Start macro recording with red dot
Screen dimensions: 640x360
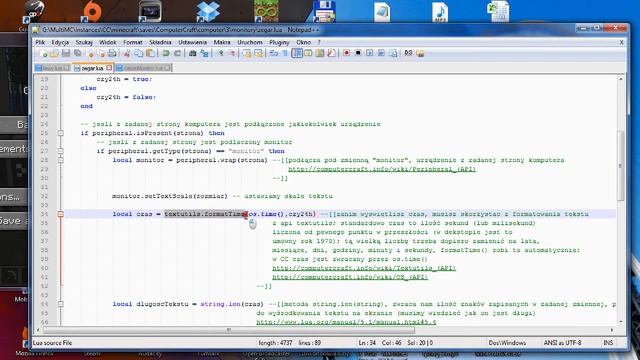click(x=347, y=53)
